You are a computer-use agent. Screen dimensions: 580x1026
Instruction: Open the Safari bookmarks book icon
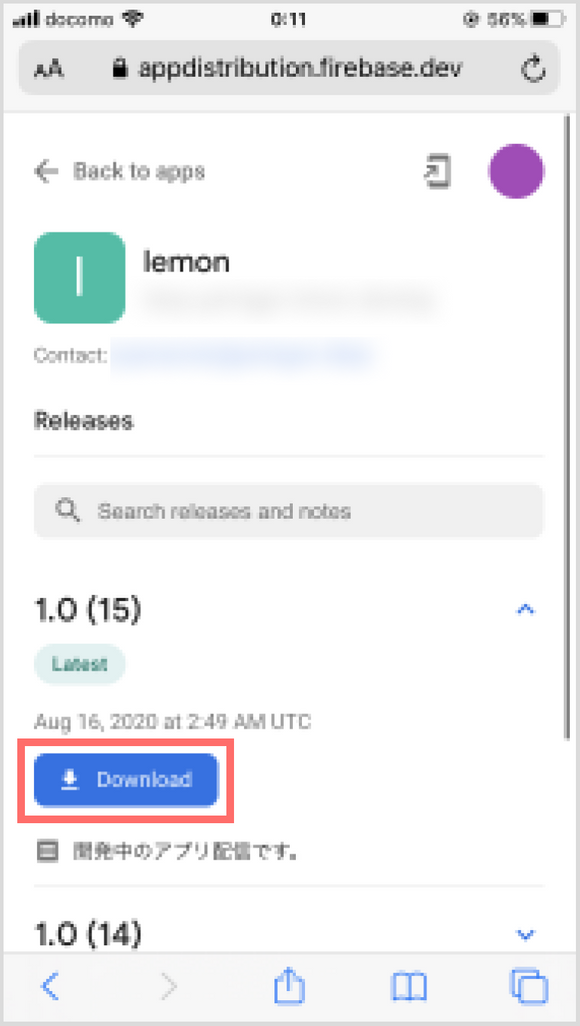point(408,985)
